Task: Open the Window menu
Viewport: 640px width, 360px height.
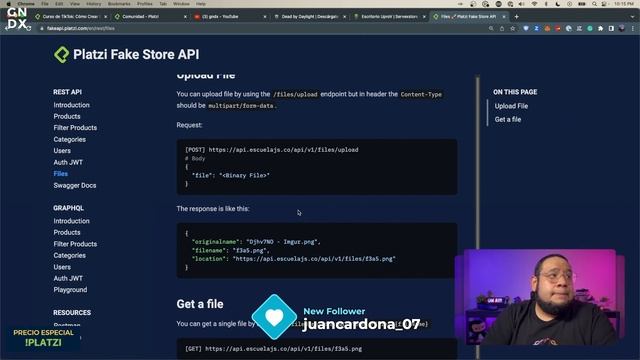Action: pos(181,4)
